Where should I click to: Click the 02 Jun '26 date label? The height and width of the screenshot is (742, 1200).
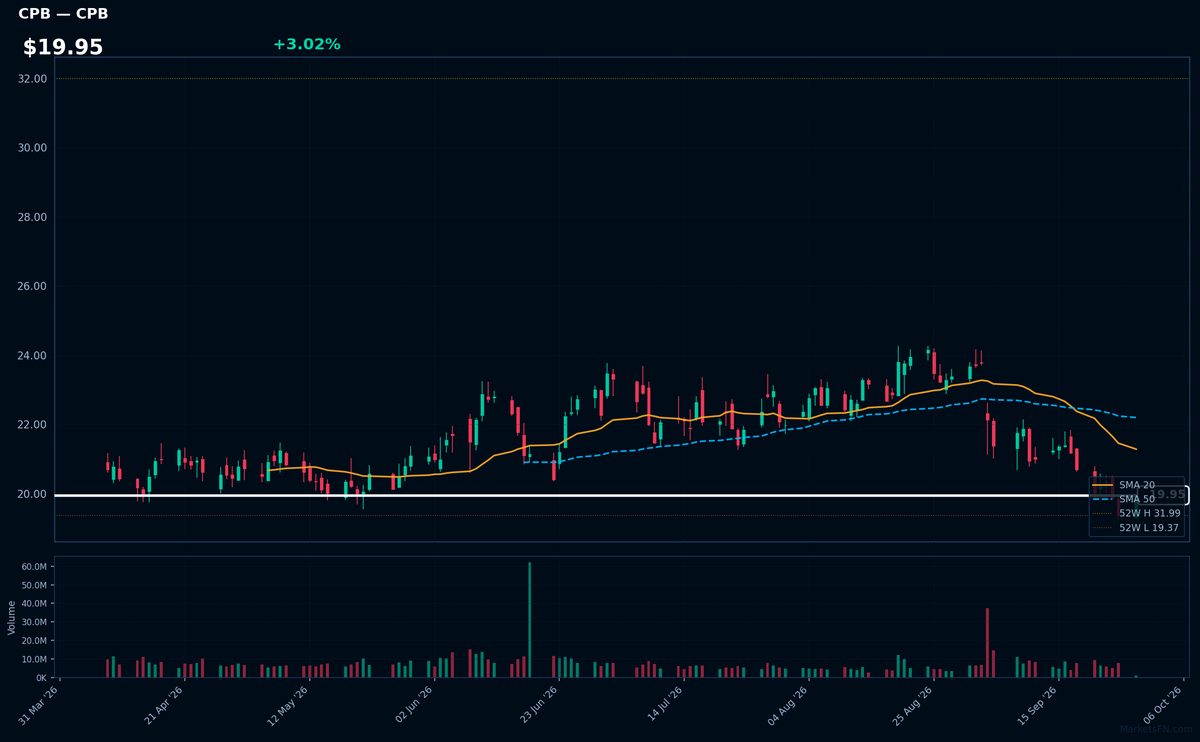click(415, 706)
